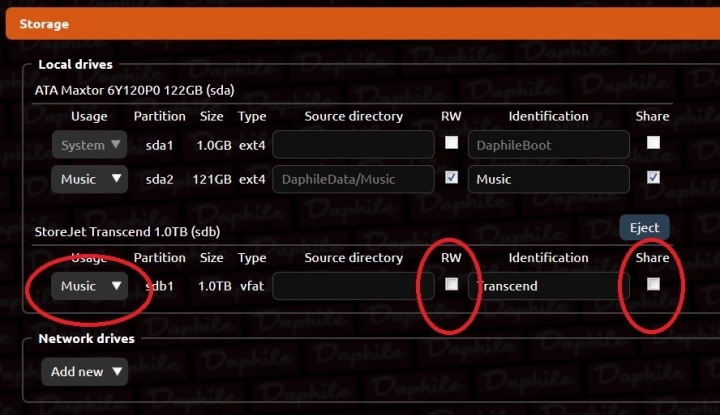
Task: Enable Share checkbox for Transcend row
Action: pos(653,284)
